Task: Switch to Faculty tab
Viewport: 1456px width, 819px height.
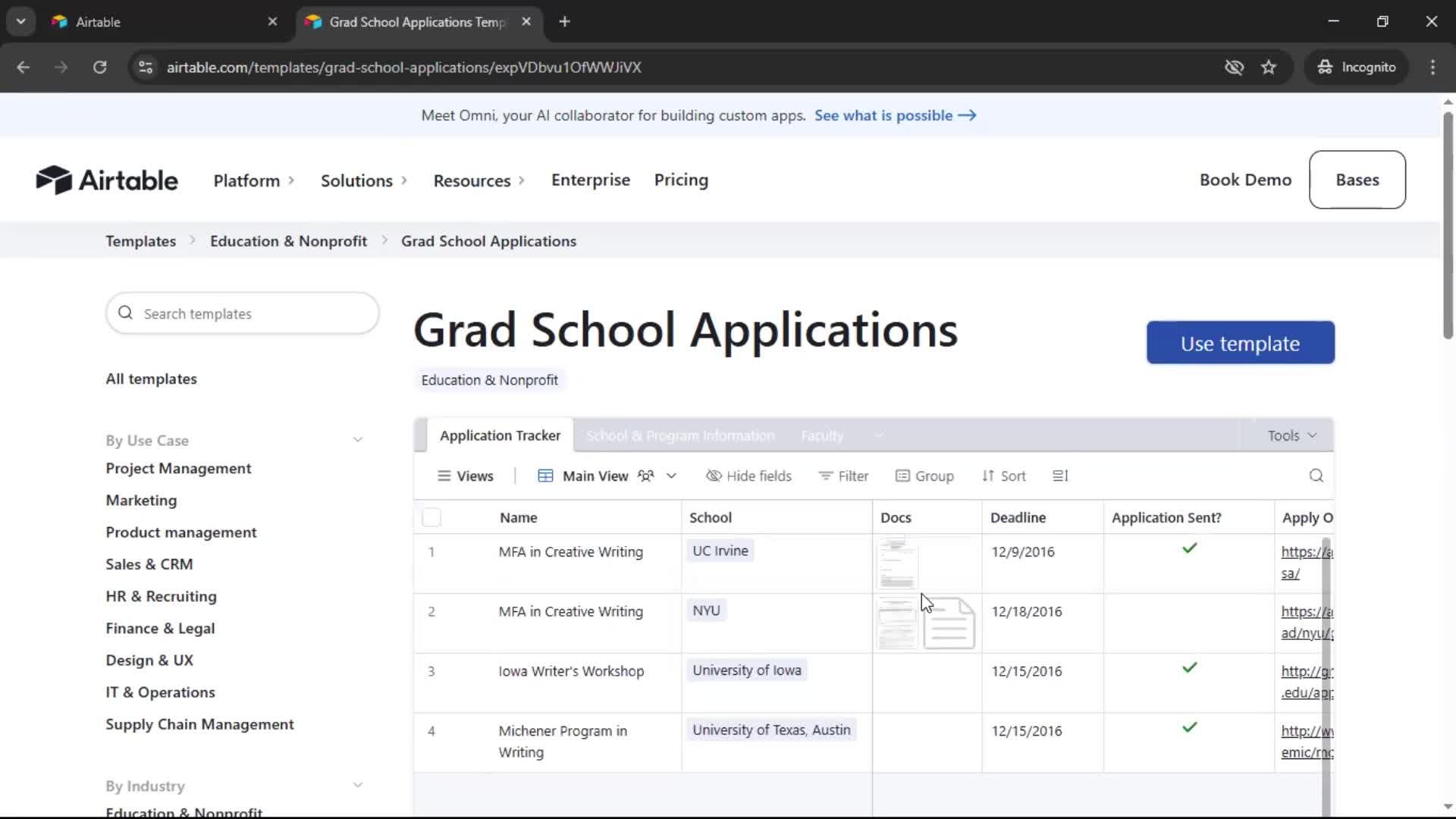Action: pos(822,435)
